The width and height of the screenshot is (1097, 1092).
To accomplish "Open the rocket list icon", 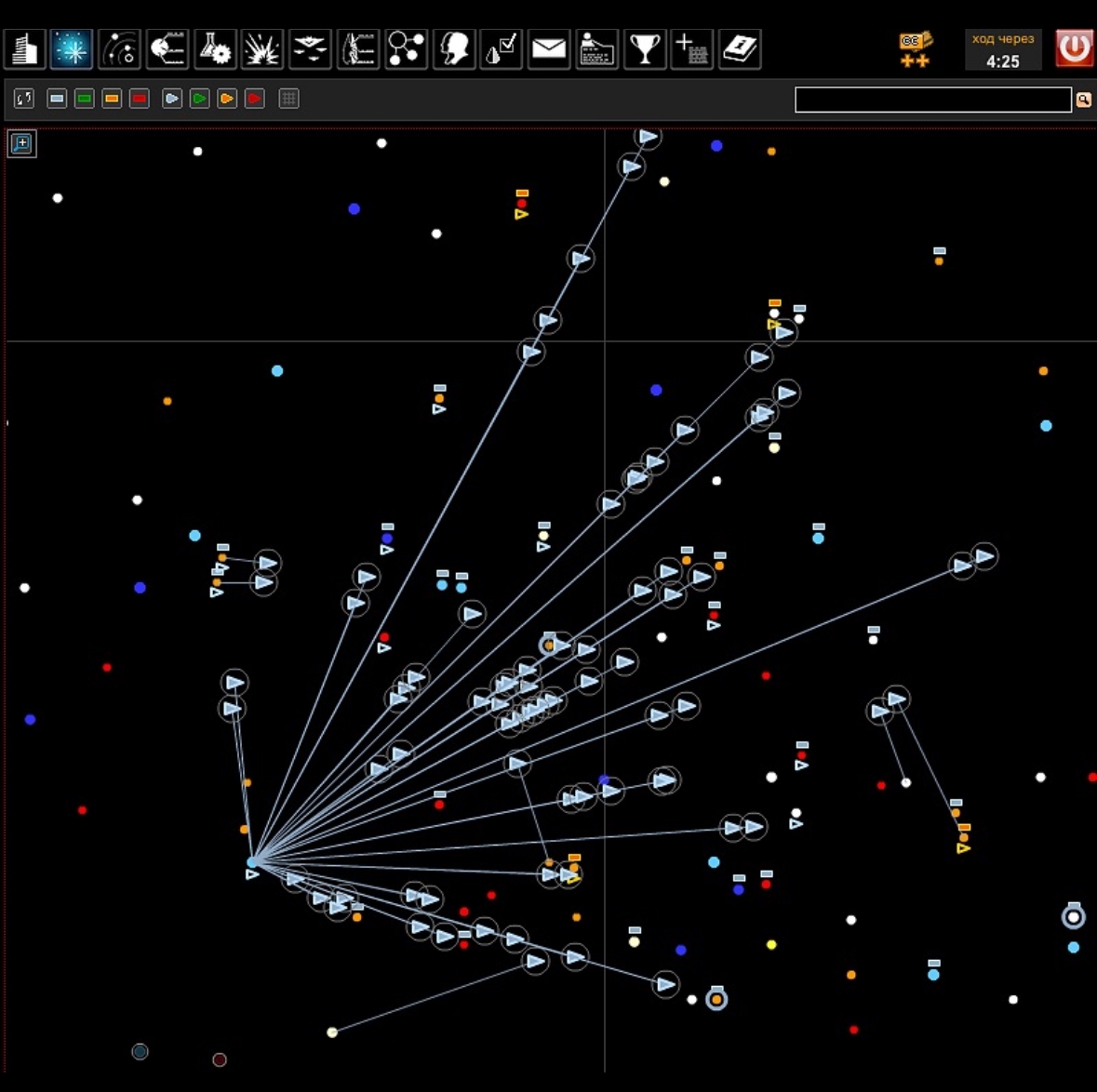I will click(358, 49).
